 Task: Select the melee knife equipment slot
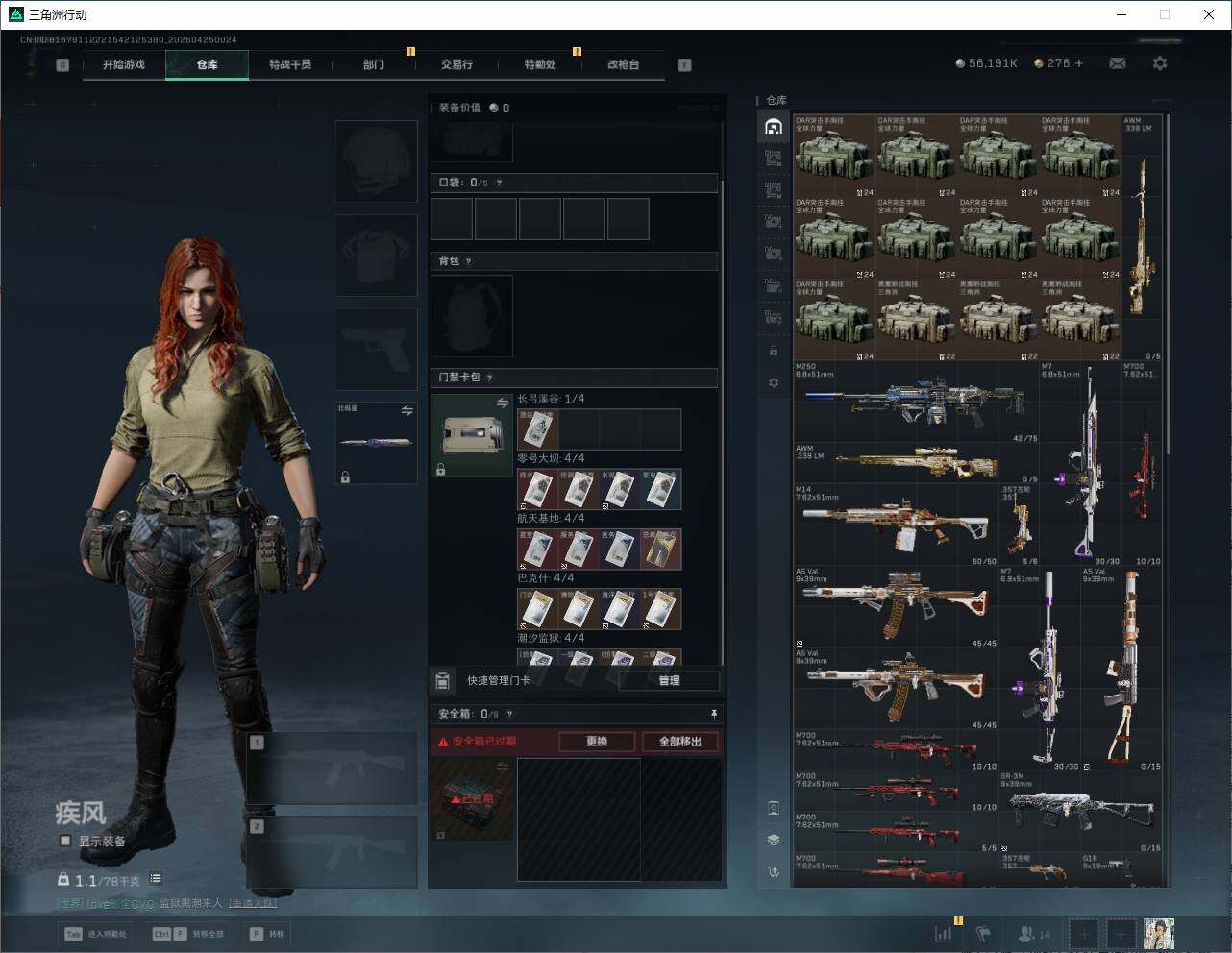click(x=376, y=442)
